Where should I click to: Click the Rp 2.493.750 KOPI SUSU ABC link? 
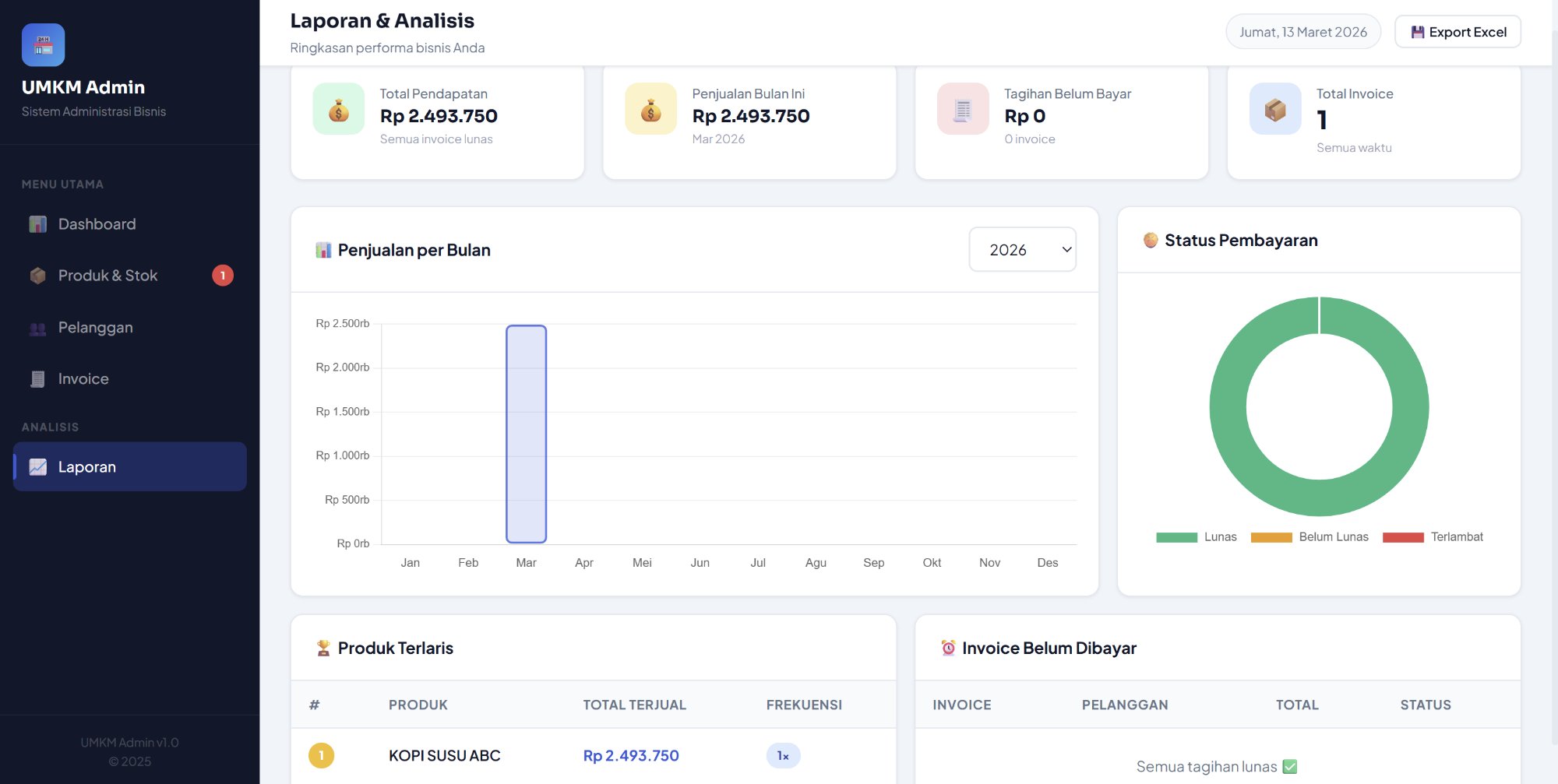(x=631, y=755)
